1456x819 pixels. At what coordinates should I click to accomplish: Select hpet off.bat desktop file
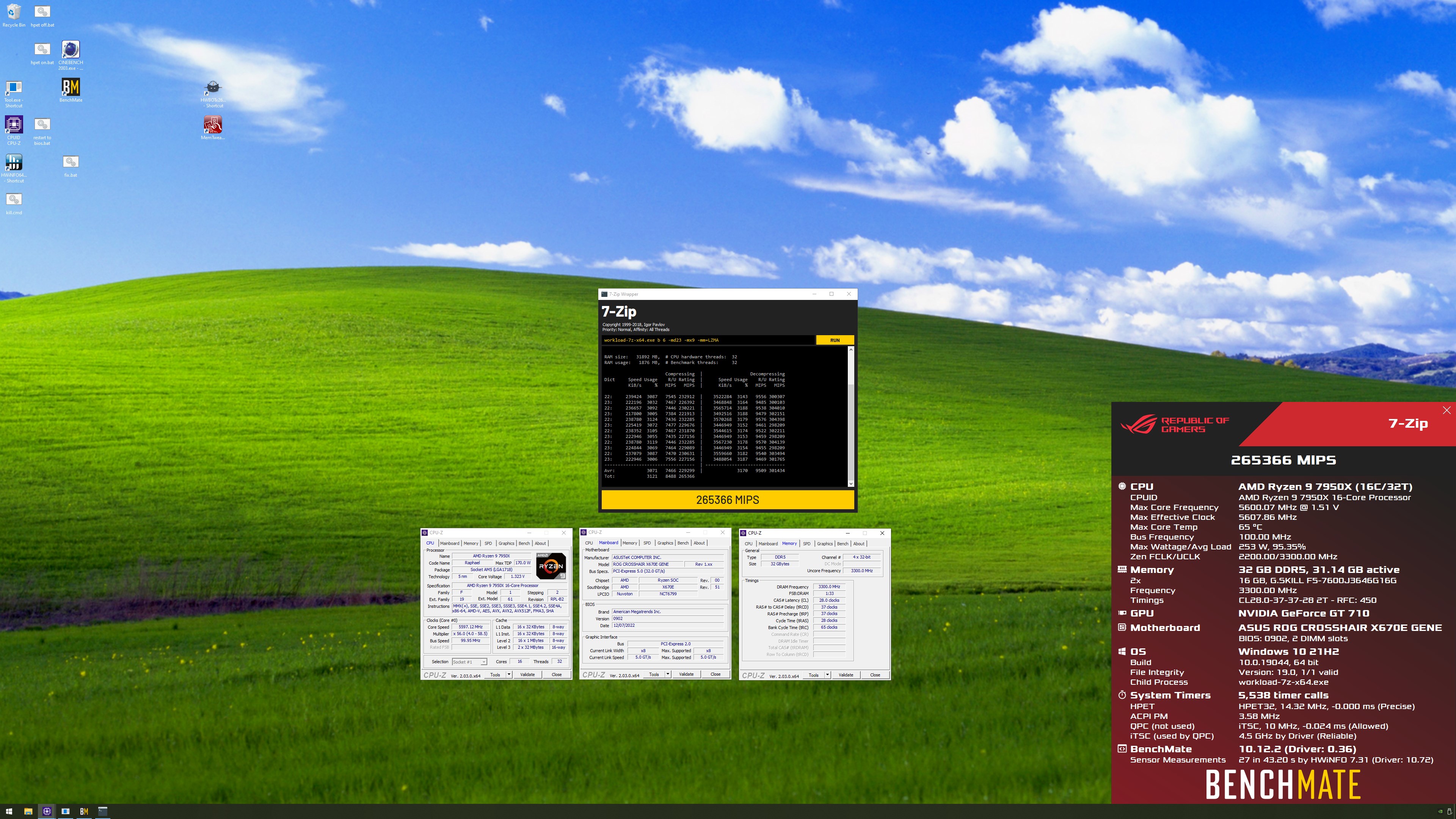(42, 15)
